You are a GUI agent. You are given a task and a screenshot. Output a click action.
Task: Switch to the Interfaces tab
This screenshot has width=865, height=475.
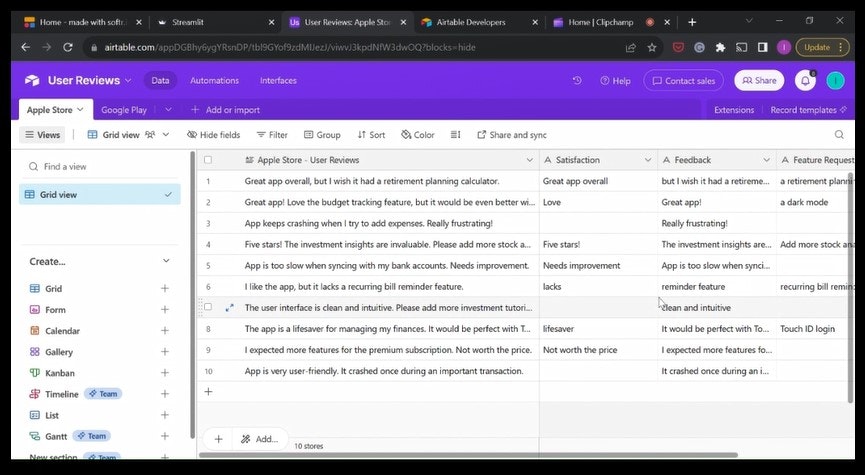click(278, 81)
